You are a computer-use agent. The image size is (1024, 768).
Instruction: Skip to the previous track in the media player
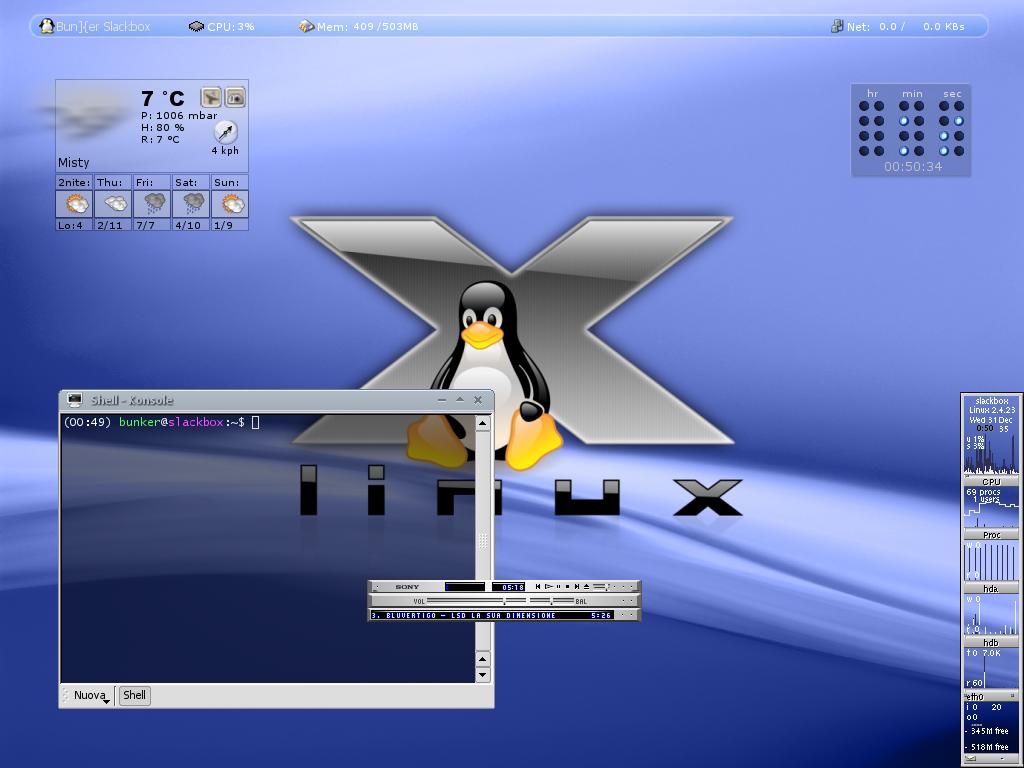538,586
